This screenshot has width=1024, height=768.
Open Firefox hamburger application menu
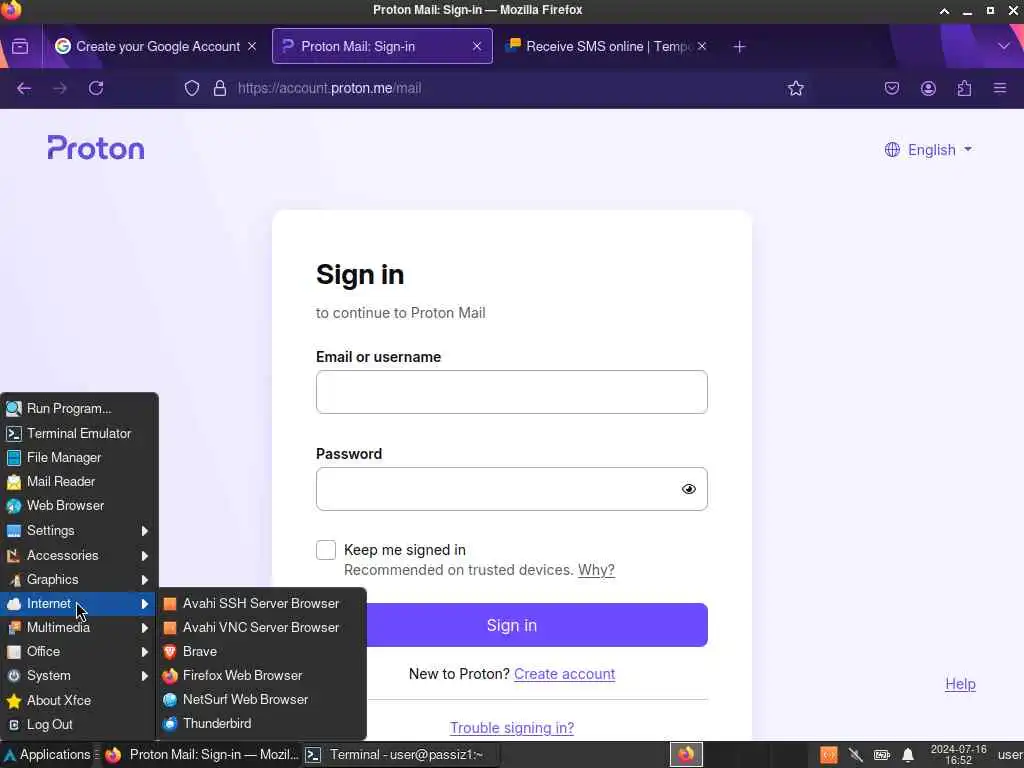coord(1000,88)
